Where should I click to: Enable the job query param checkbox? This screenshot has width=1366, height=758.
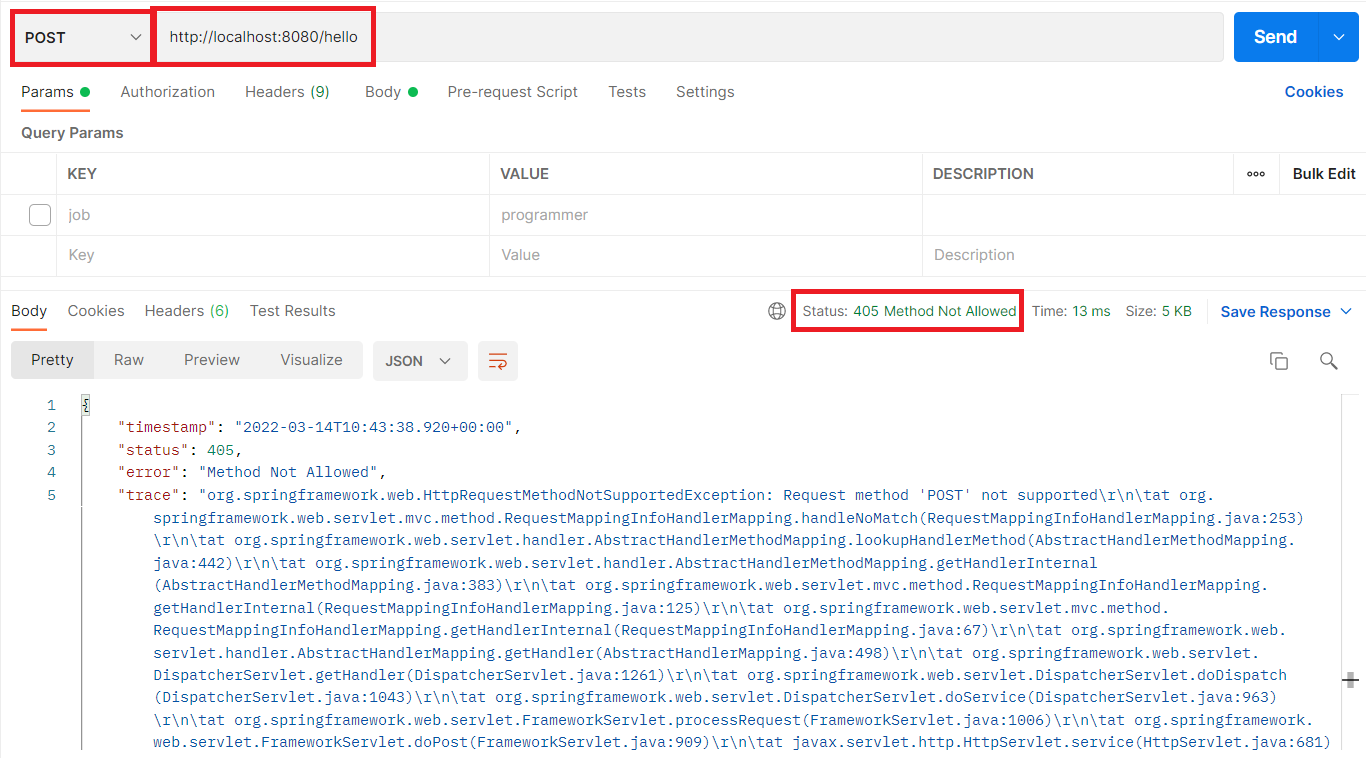click(40, 215)
